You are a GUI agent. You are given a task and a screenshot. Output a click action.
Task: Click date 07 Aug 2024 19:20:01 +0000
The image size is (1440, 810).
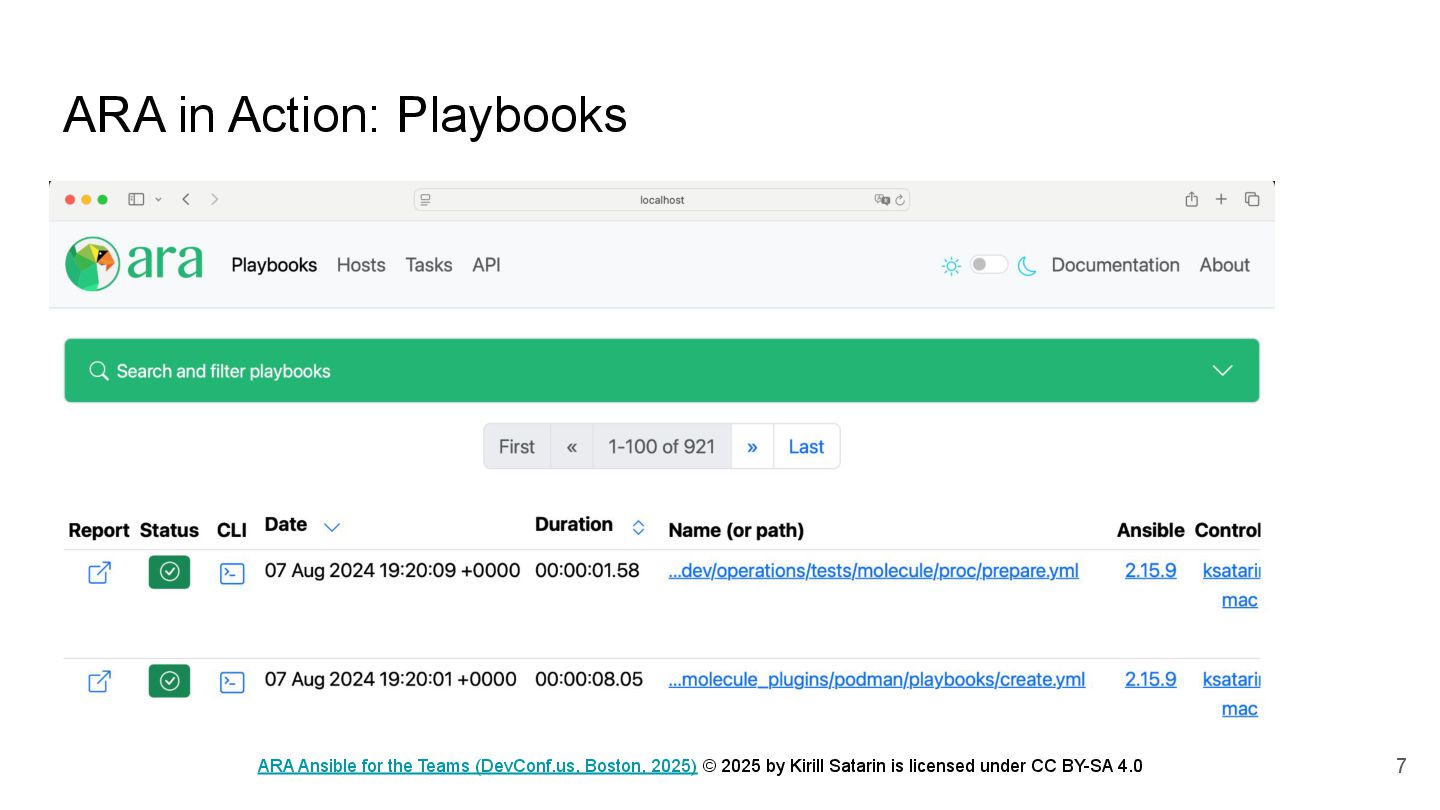(390, 680)
